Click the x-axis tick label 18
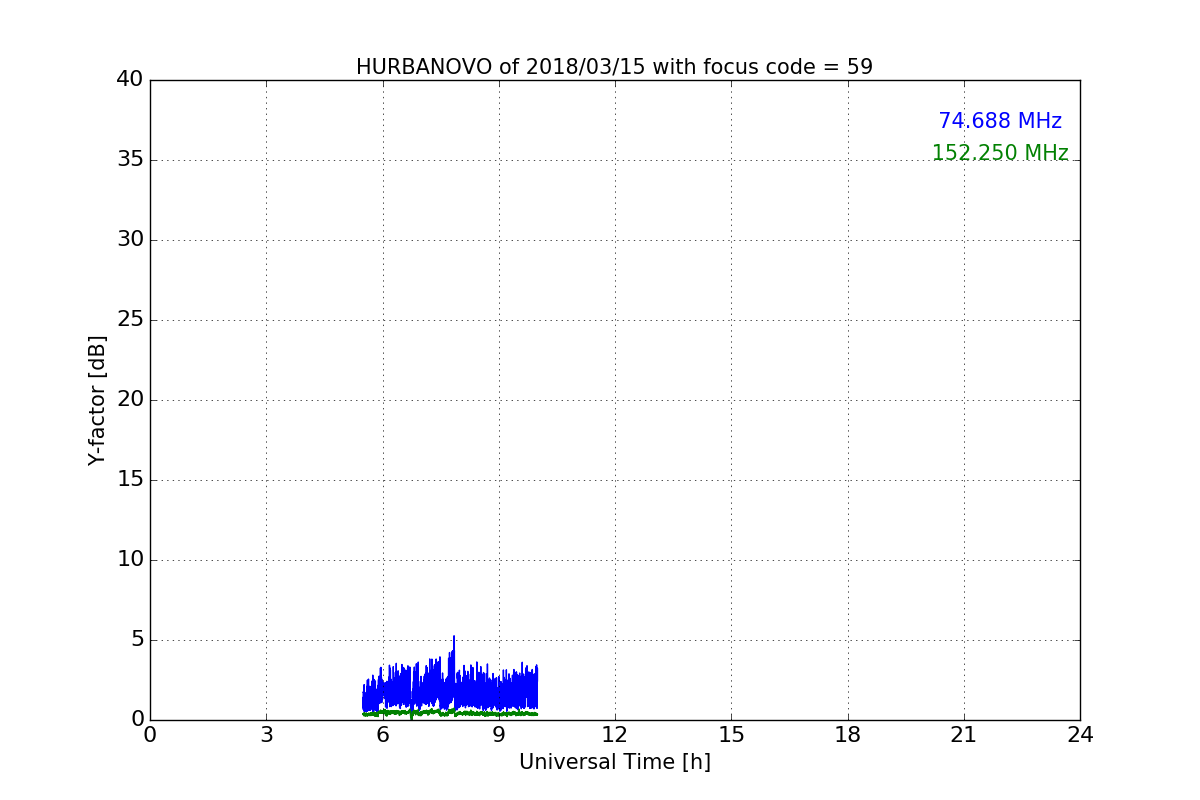 click(848, 735)
